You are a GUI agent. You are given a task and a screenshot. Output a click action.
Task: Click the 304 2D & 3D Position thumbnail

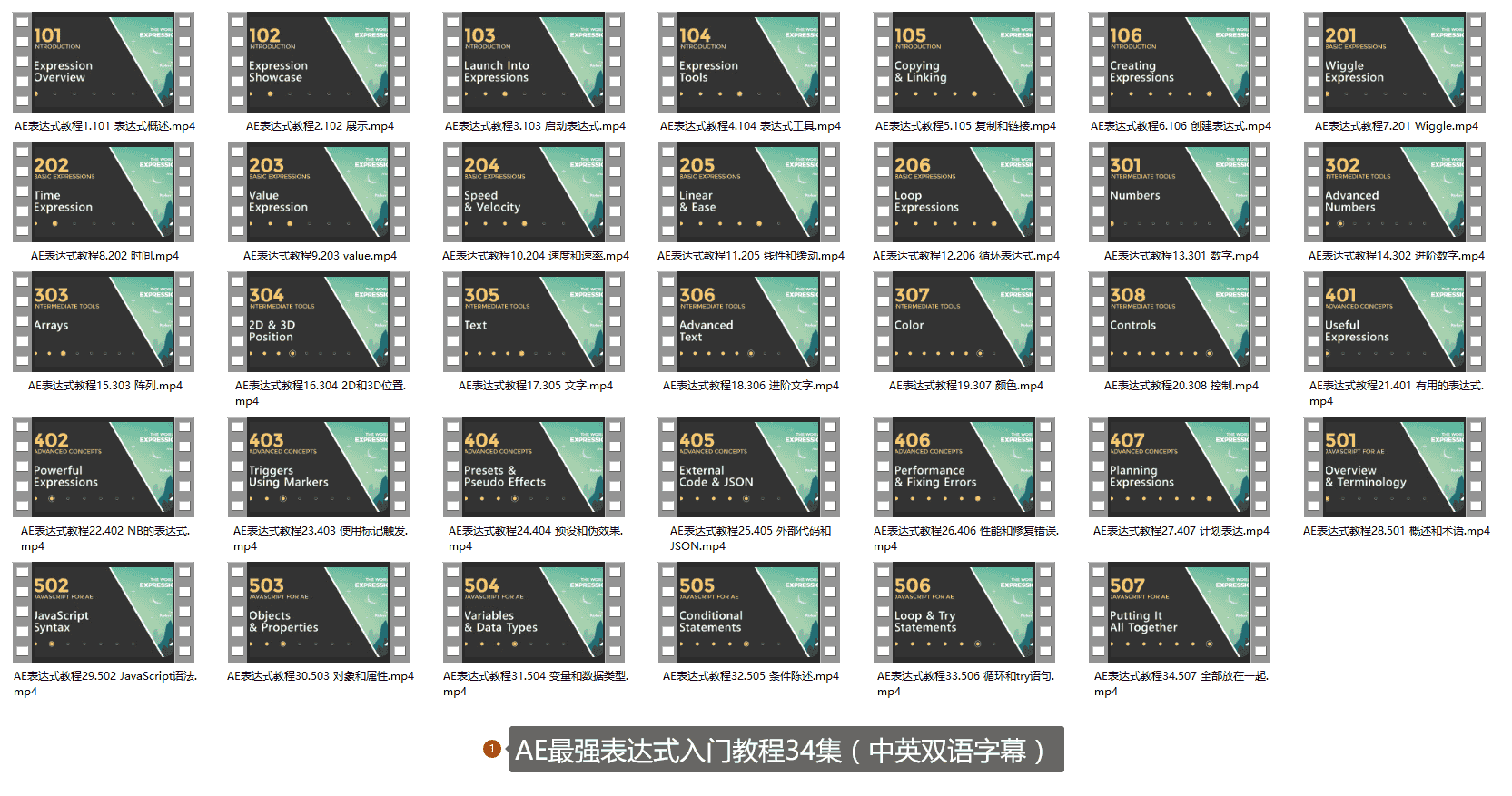tap(319, 322)
